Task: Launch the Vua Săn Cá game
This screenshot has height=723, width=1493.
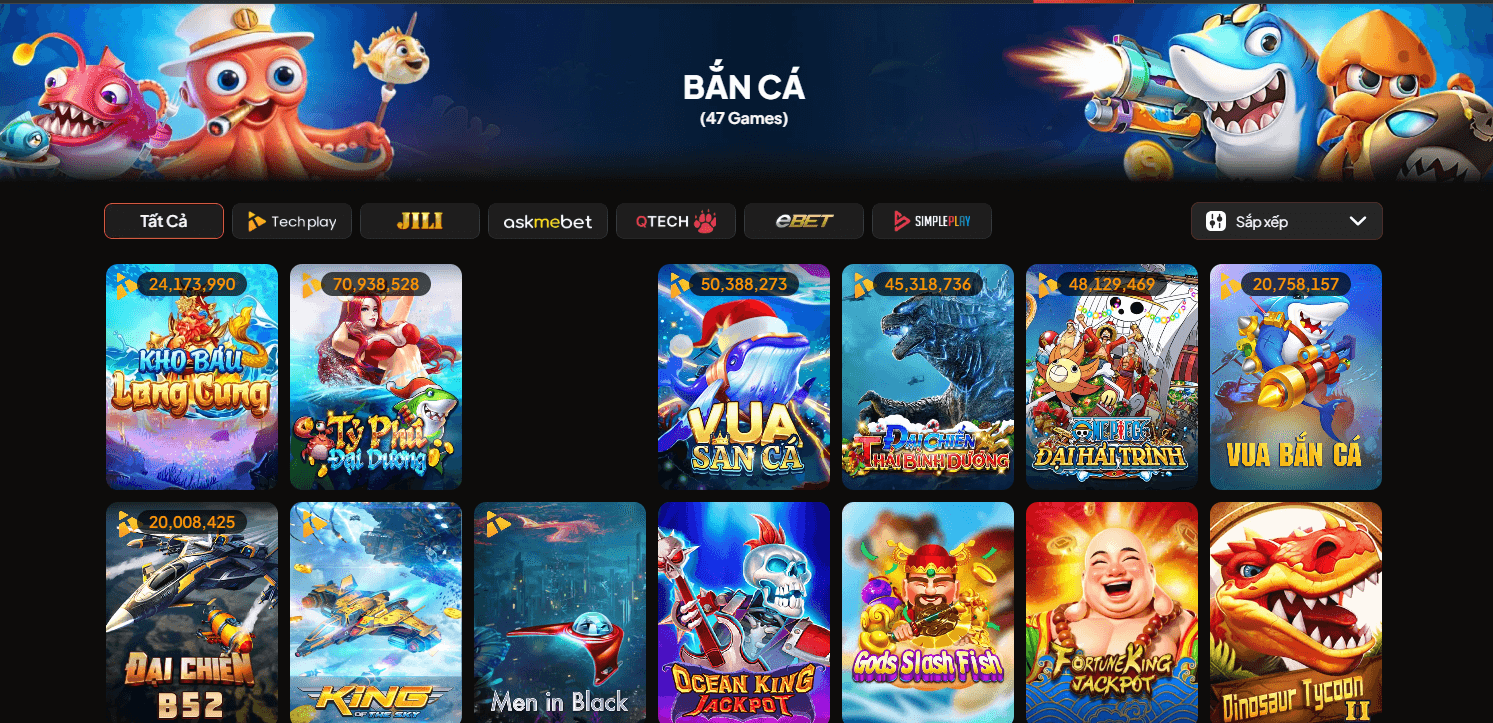Action: tap(744, 377)
